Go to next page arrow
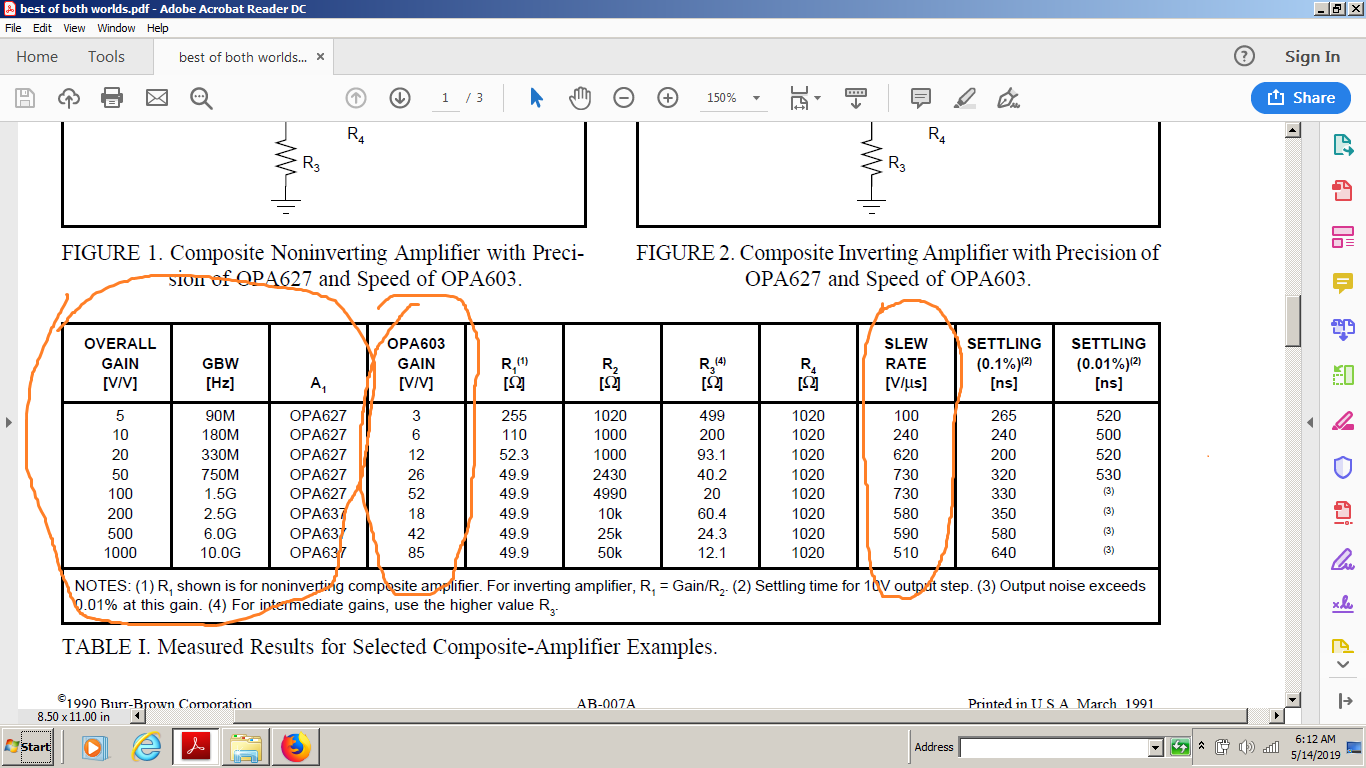Viewport: 1366px width, 768px height. (400, 98)
